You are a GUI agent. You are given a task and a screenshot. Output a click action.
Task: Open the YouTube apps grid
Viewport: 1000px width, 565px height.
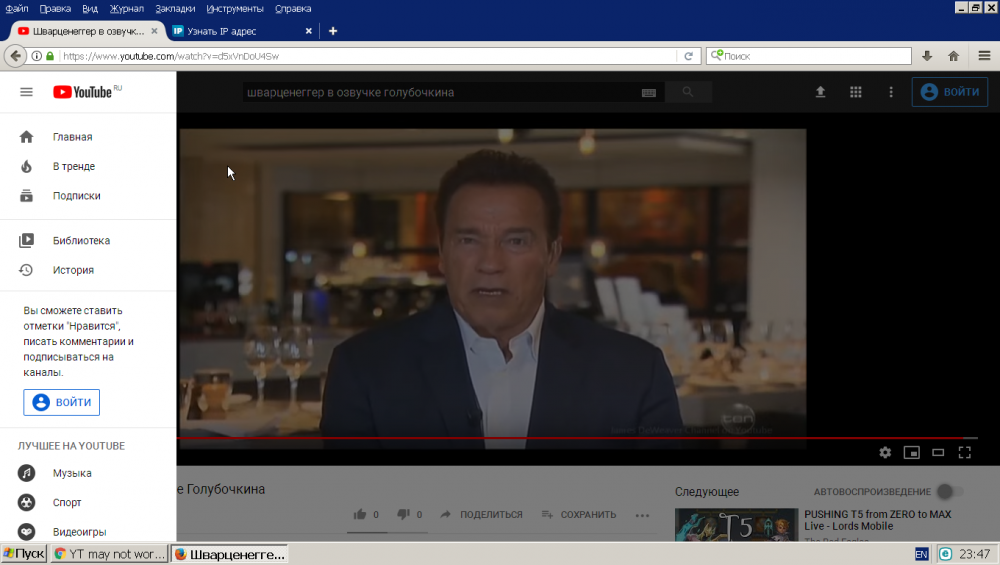856,92
